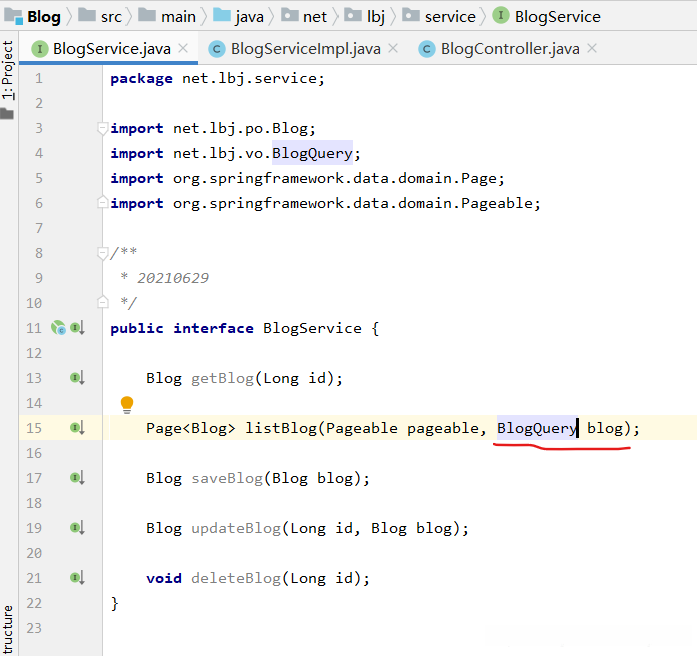
Task: Click the updateBlog method name
Action: point(236,528)
